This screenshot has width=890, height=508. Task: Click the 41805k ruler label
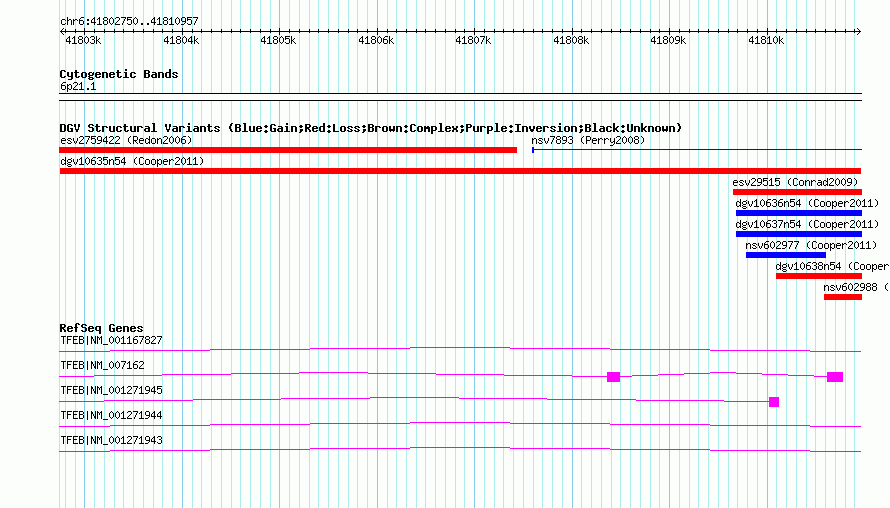click(x=278, y=40)
